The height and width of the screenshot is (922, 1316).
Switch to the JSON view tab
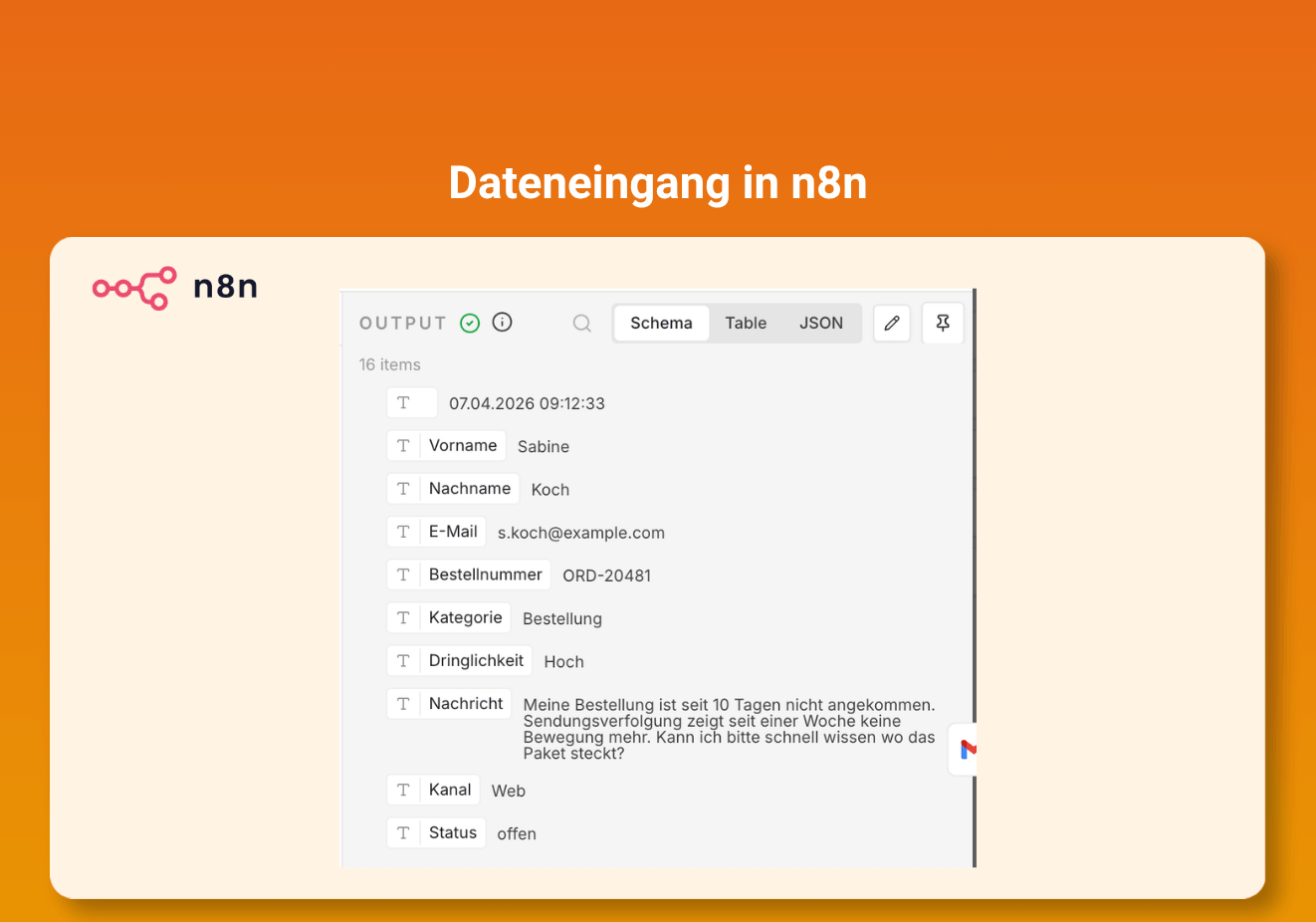click(821, 323)
